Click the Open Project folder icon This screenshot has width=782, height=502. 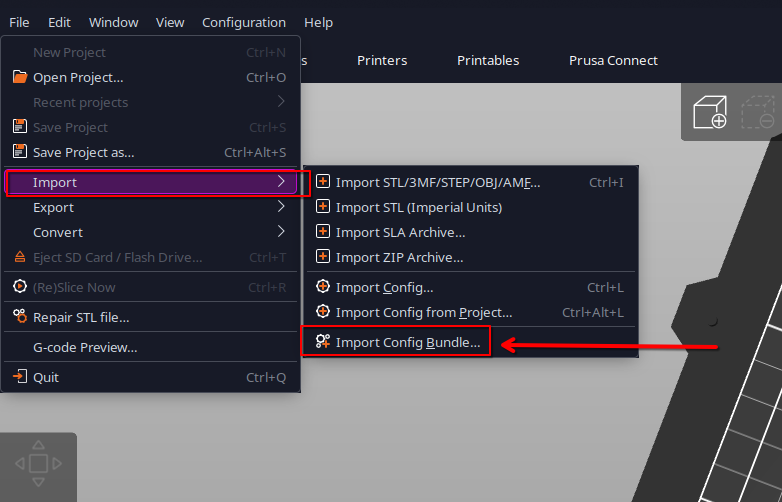(19, 77)
